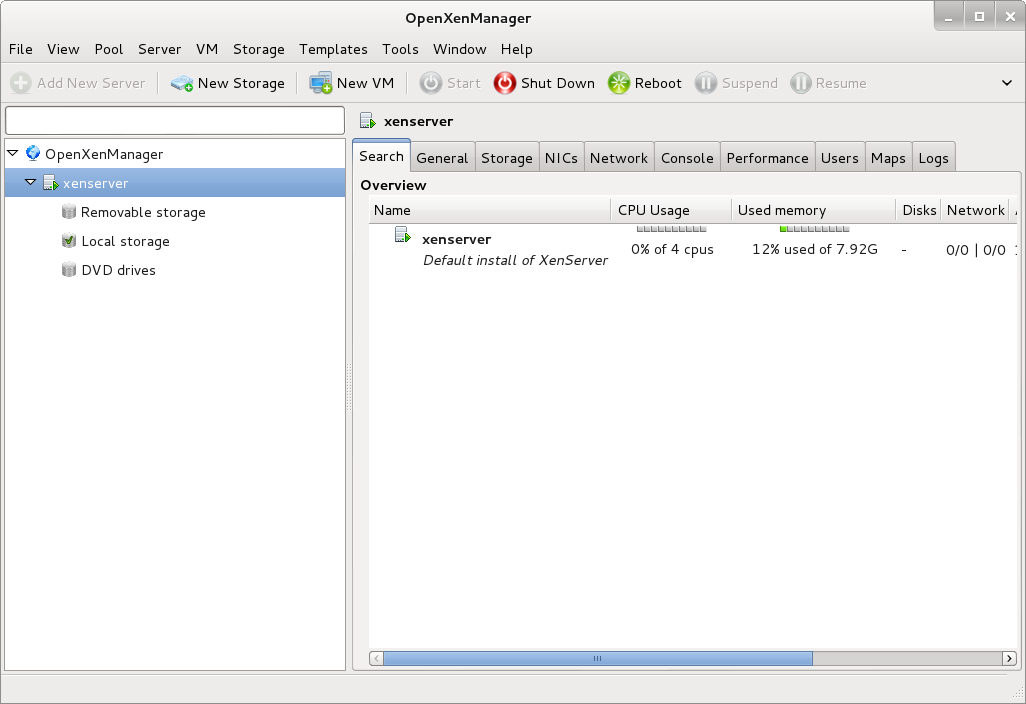Select the Local storage icon in tree

(69, 241)
